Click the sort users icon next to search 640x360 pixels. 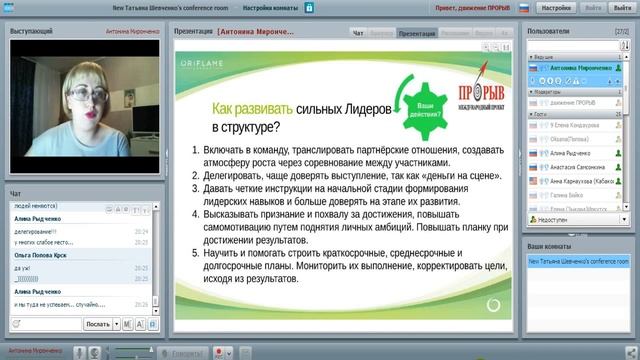(x=625, y=45)
